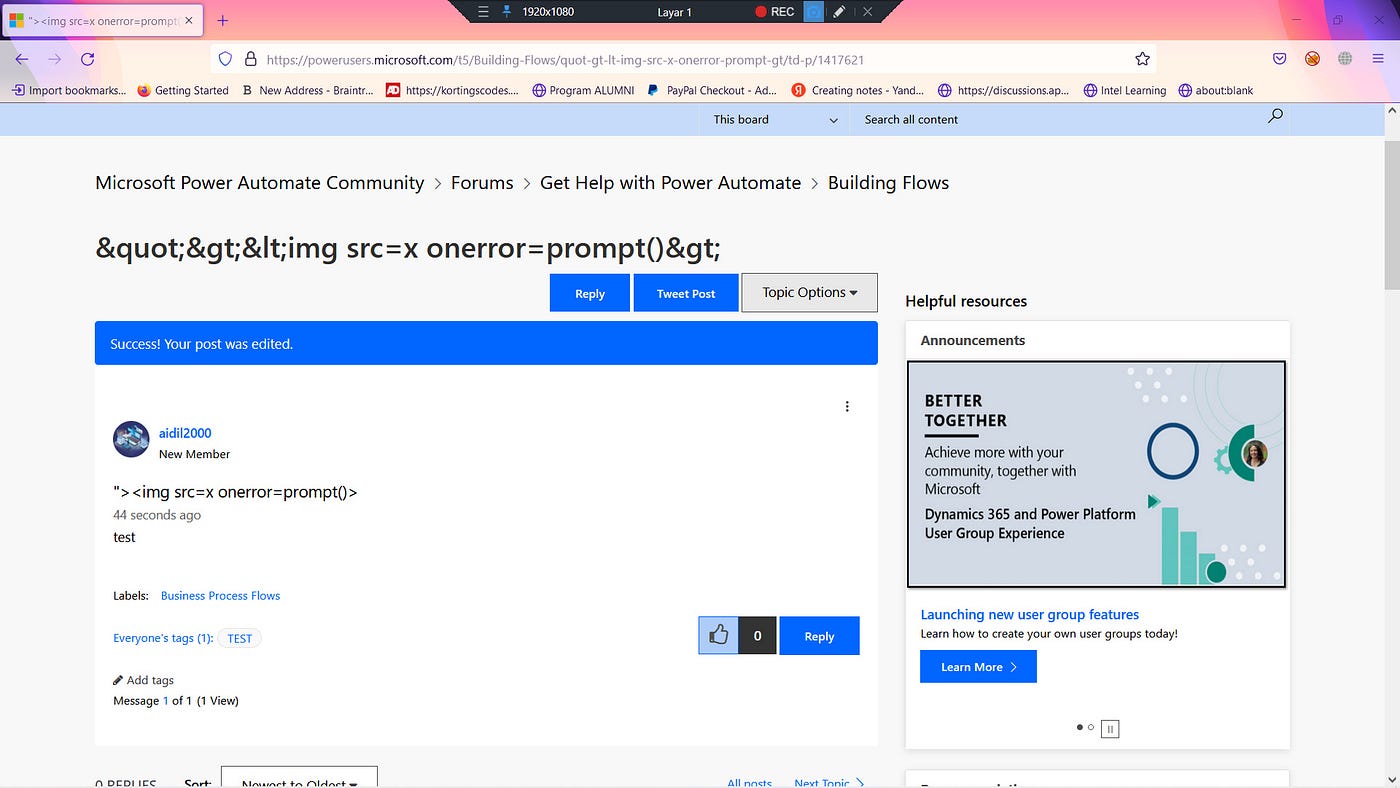
Task: Open Intel Learning bookmark
Action: (x=1125, y=90)
